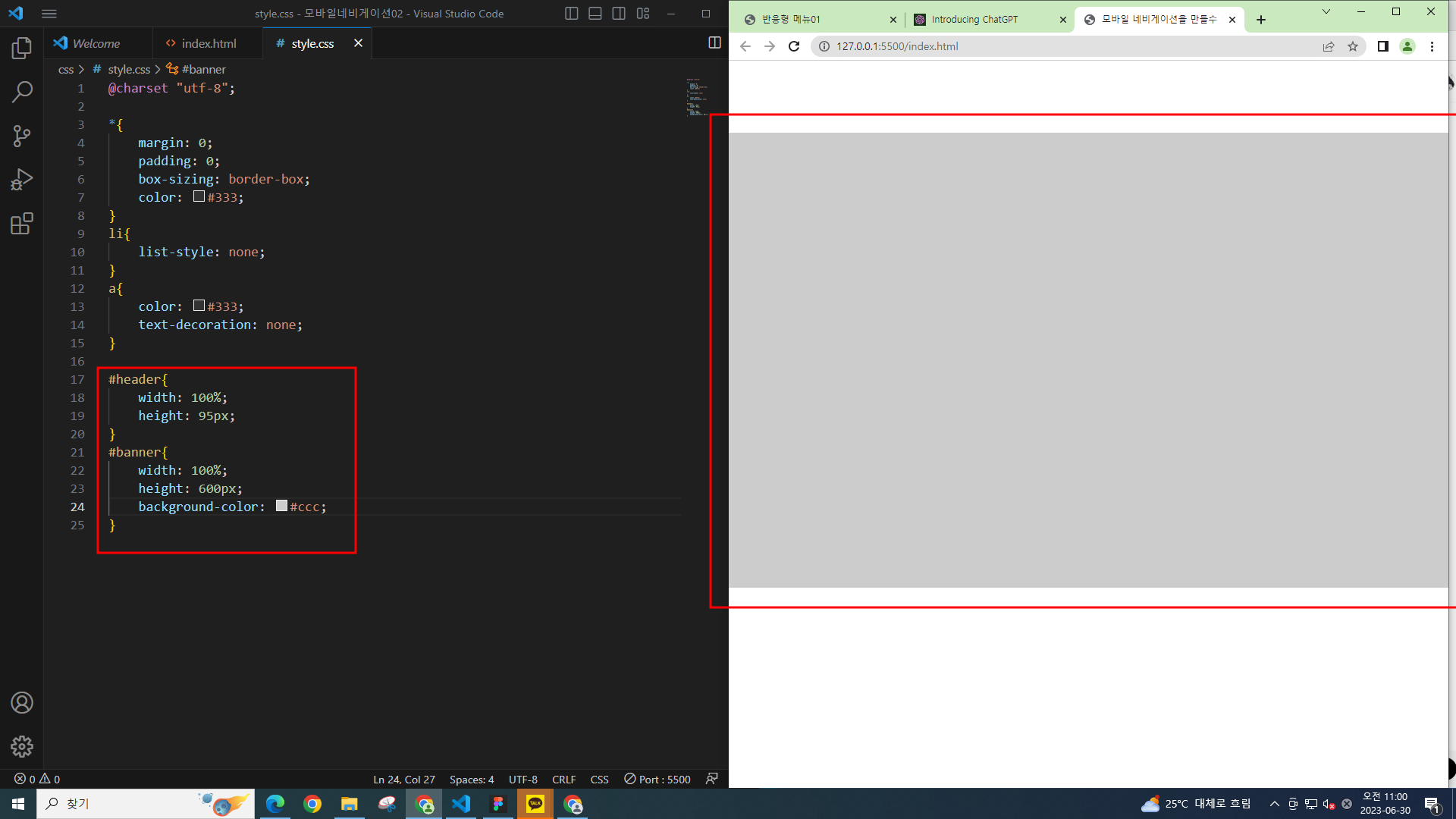Click the Spaces: 4 indentation setting
This screenshot has width=1456, height=819.
click(471, 780)
